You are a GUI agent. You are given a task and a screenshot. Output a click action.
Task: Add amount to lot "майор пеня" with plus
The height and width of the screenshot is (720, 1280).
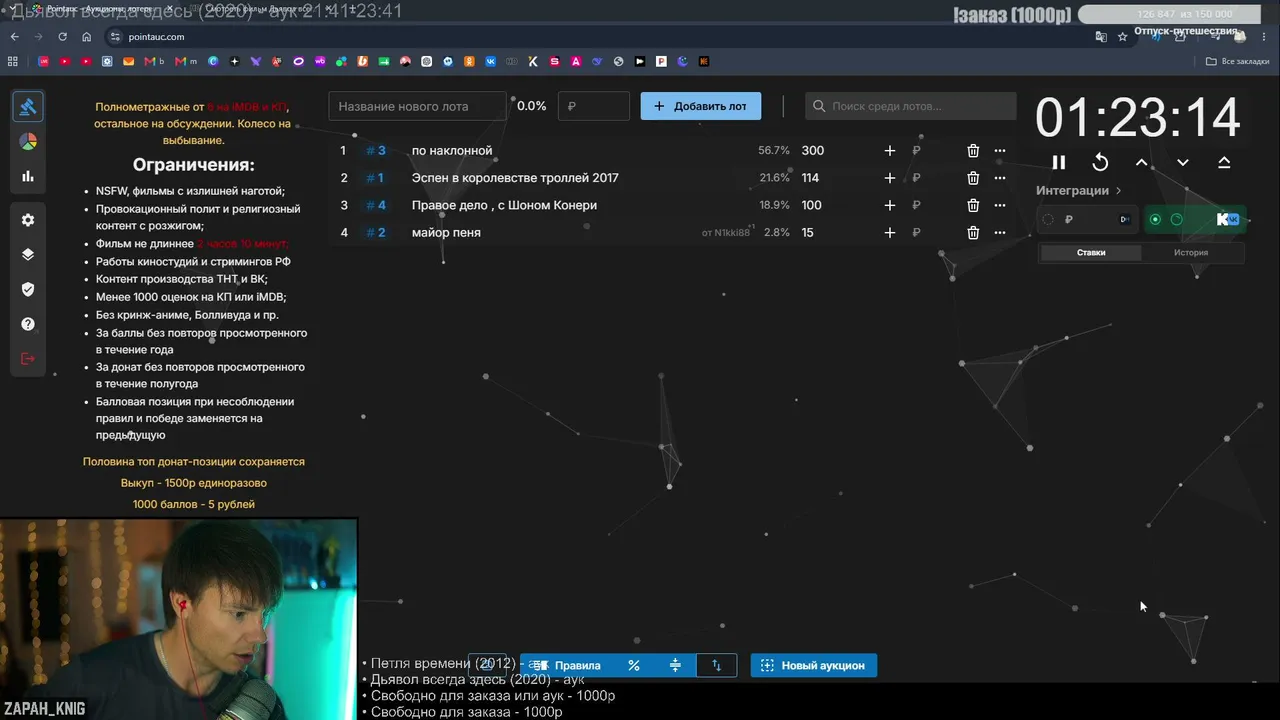(890, 233)
